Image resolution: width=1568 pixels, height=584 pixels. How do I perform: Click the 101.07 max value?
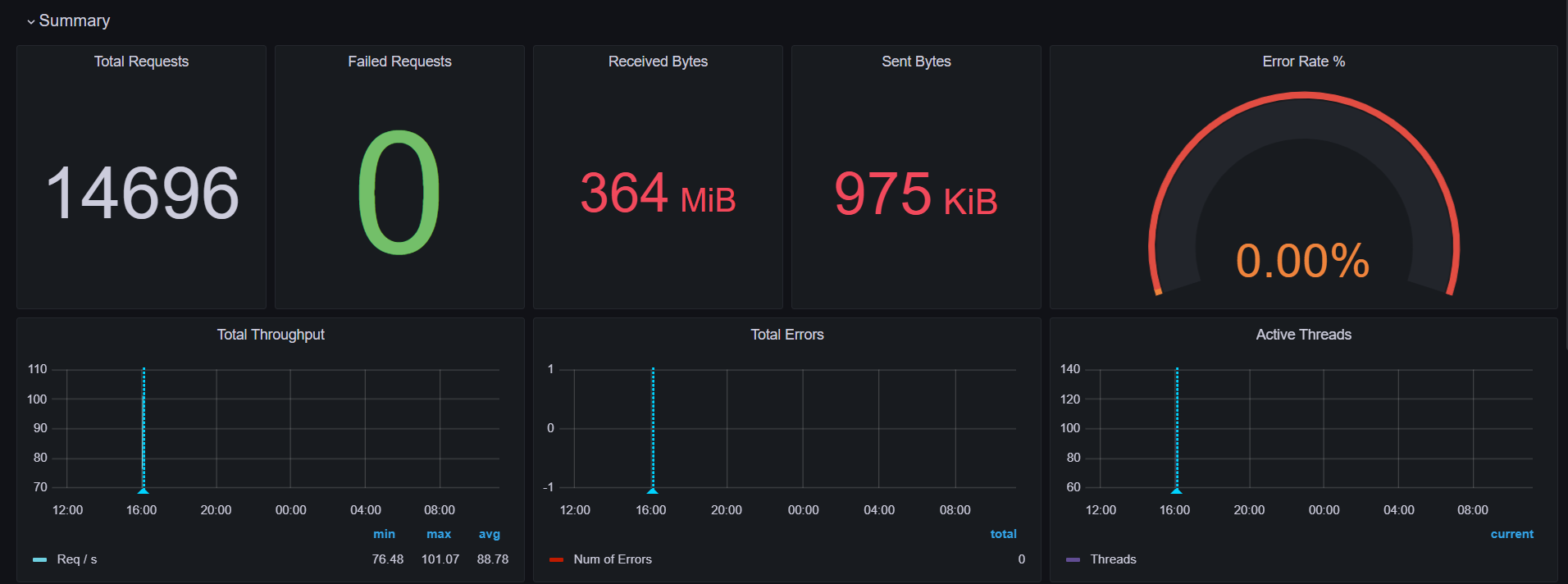440,559
